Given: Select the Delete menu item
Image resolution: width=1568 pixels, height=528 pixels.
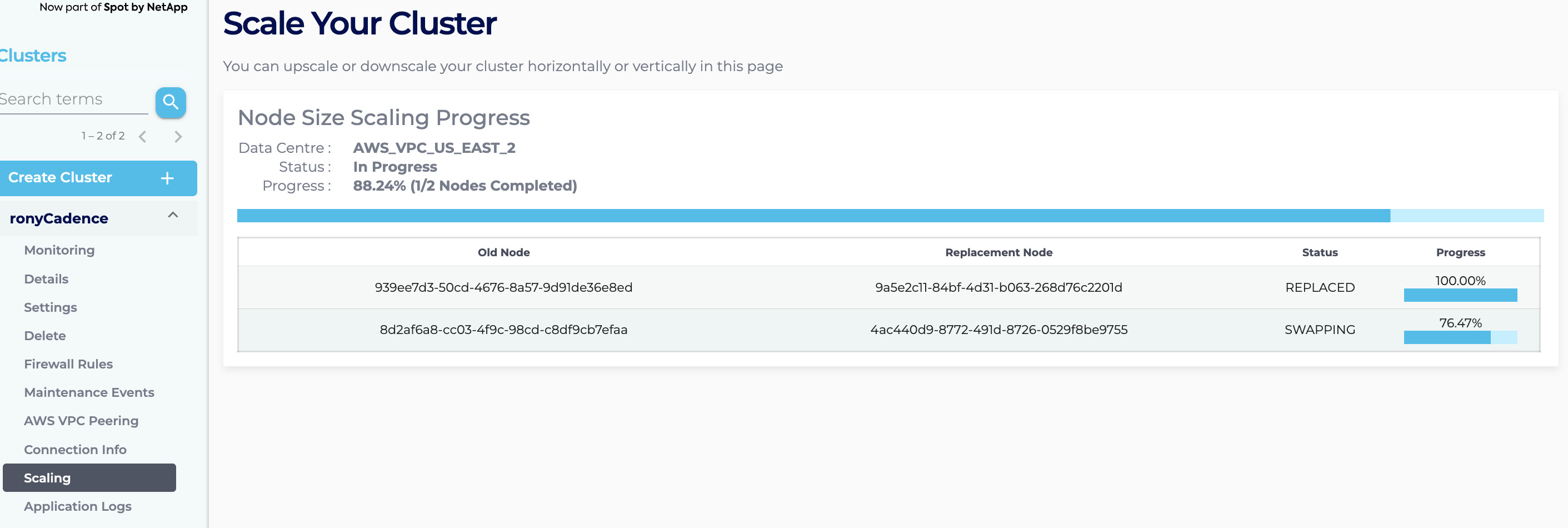Looking at the screenshot, I should click(45, 336).
